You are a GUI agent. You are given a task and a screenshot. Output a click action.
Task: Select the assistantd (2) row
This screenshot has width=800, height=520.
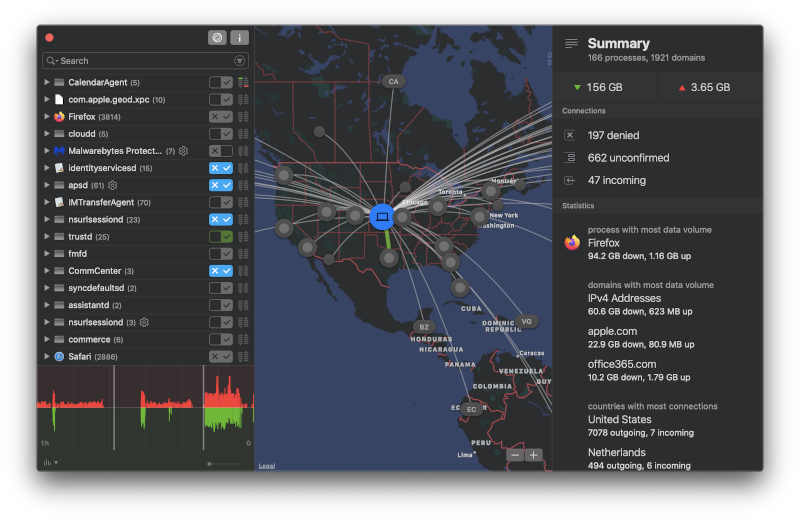coord(145,305)
